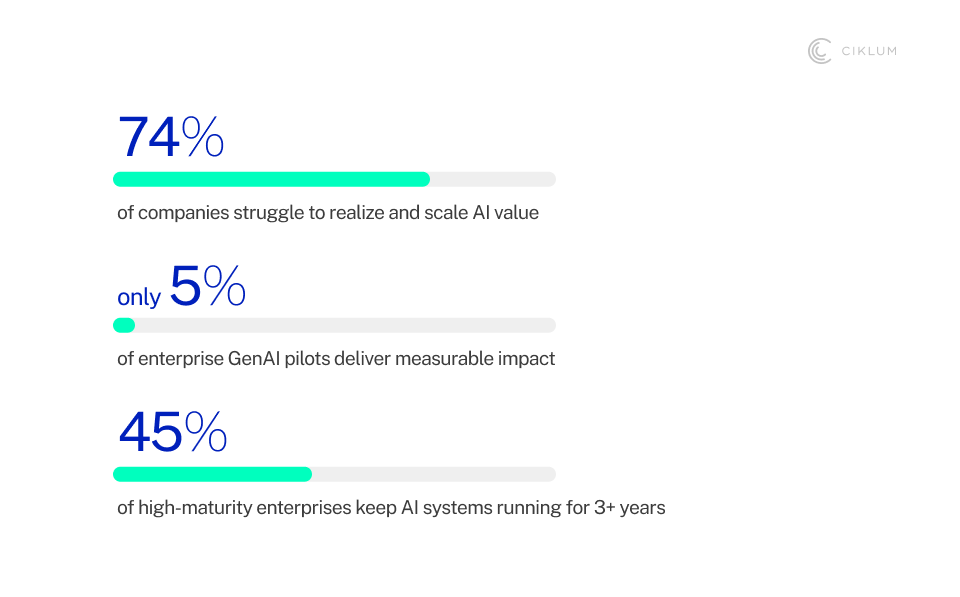Click the large 5 digit
This screenshot has width=960, height=597.
pyautogui.click(x=185, y=285)
